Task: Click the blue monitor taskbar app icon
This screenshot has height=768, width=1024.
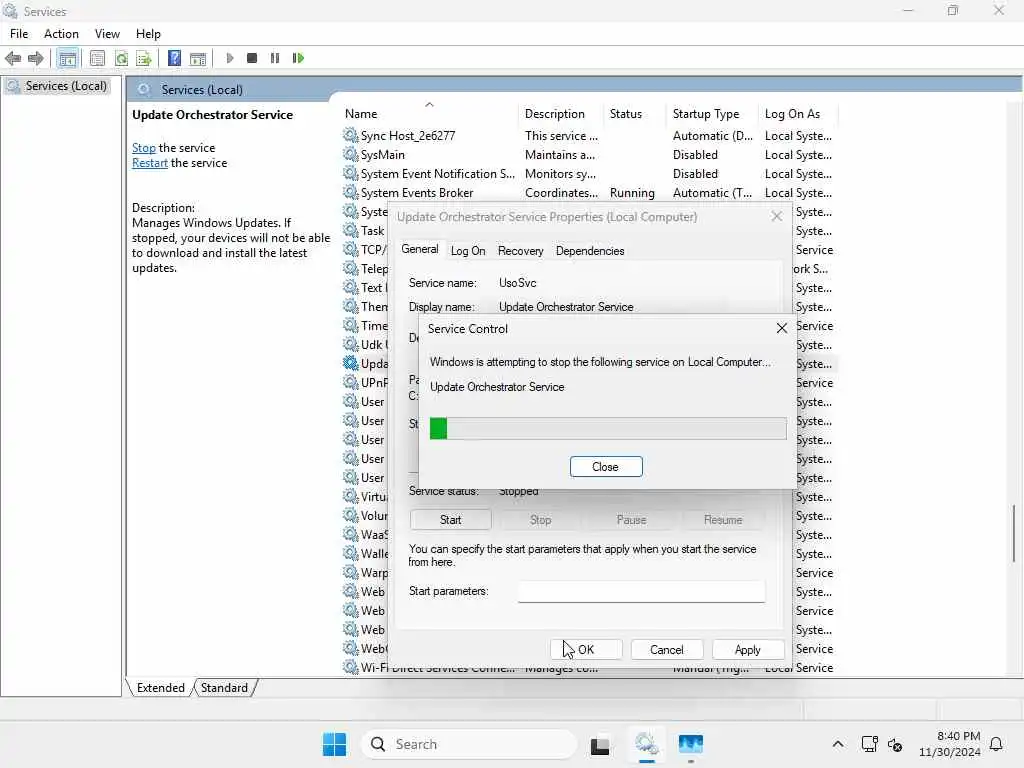Action: pyautogui.click(x=690, y=744)
